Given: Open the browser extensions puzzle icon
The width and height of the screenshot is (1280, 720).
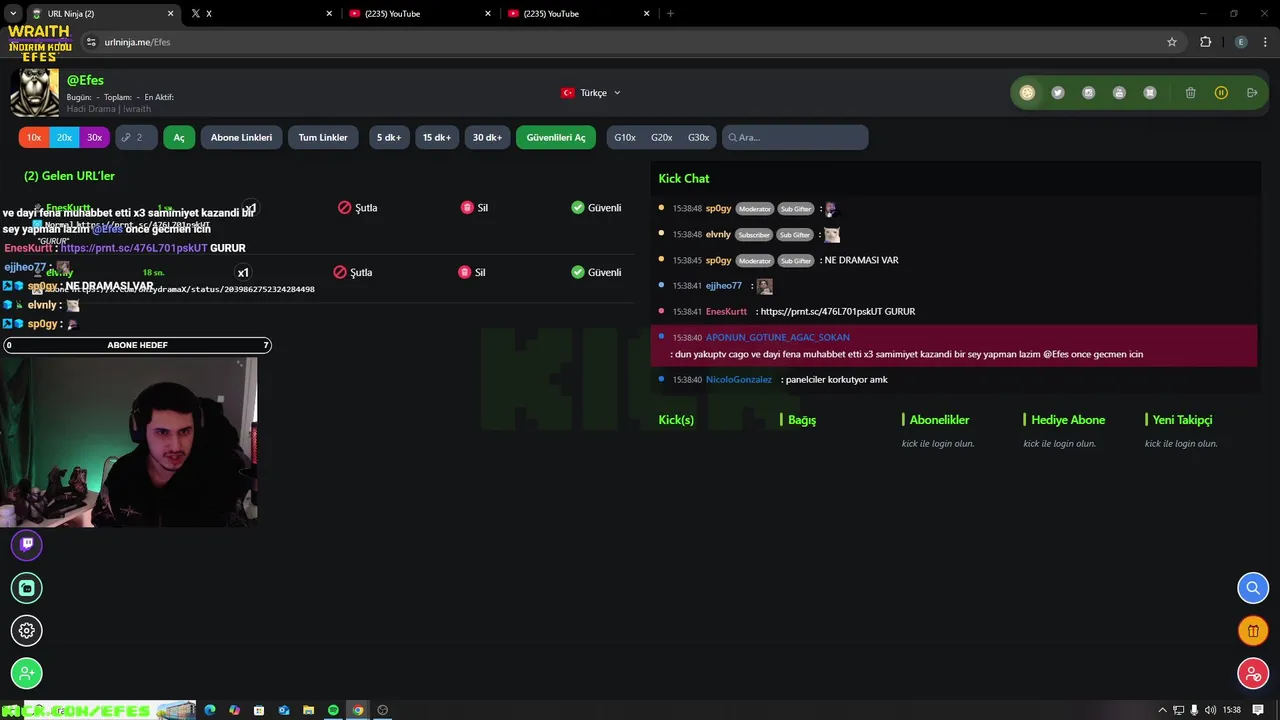Looking at the screenshot, I should 1205,42.
